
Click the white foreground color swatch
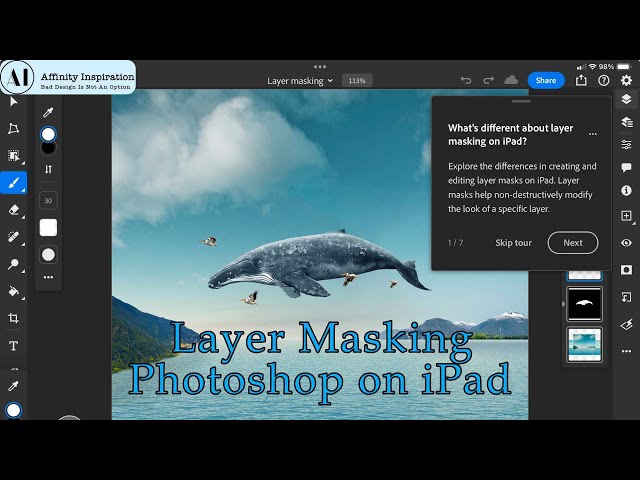point(48,134)
